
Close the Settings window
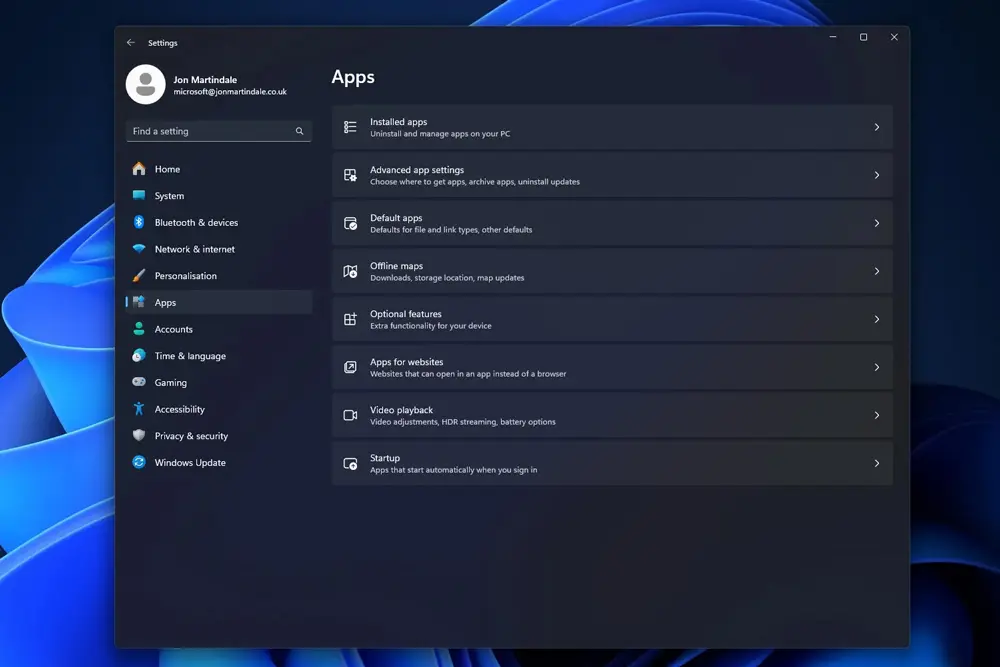tap(894, 37)
